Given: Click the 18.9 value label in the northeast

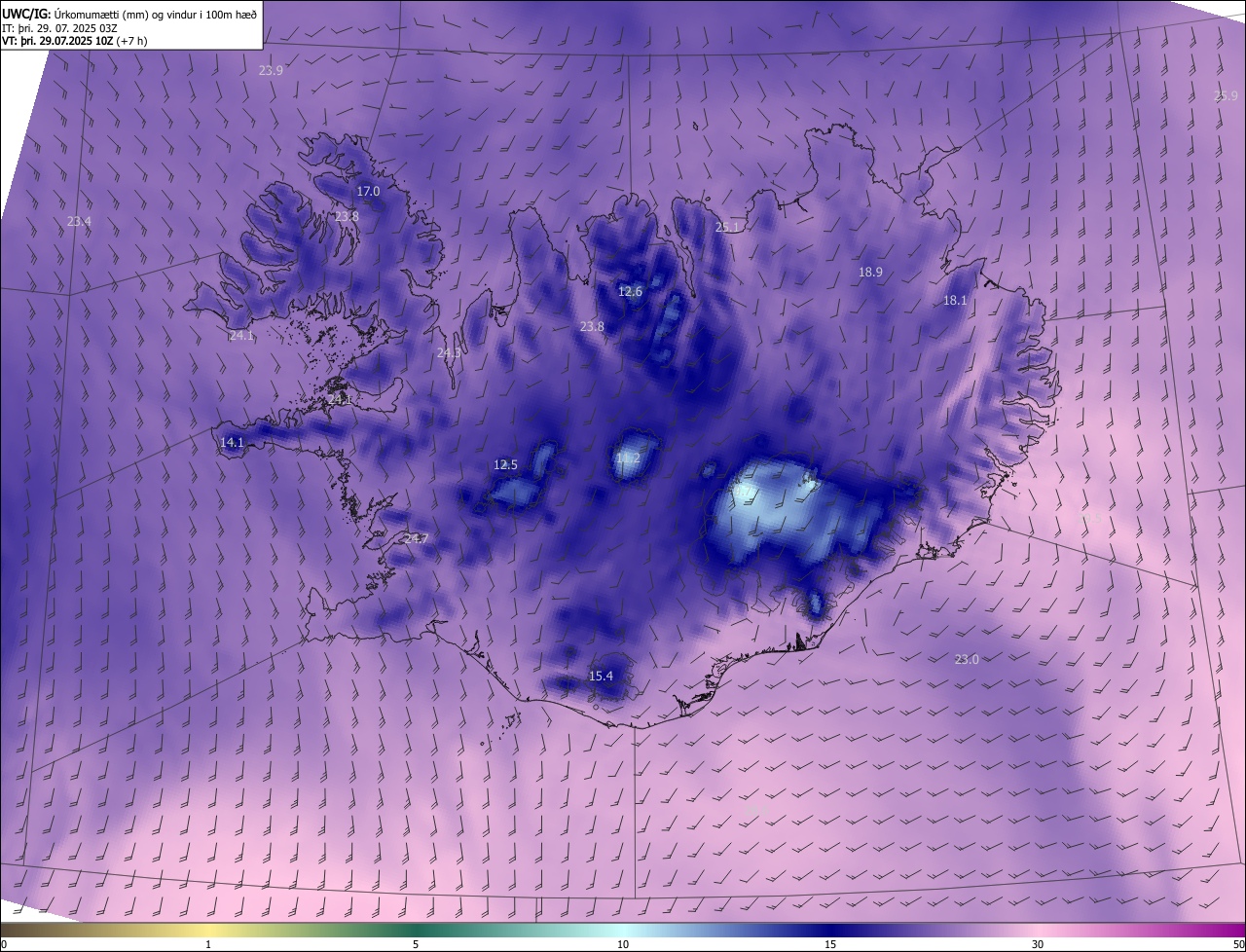Looking at the screenshot, I should coord(870,273).
